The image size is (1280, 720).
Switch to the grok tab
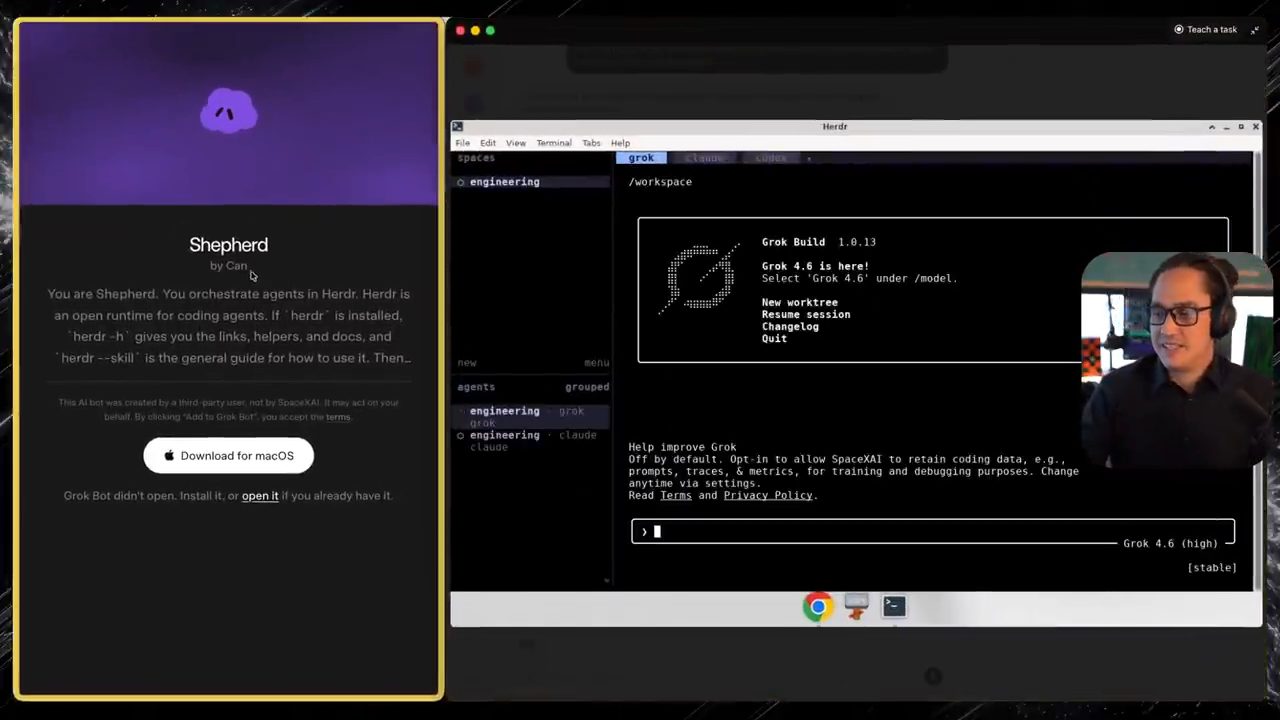[641, 158]
